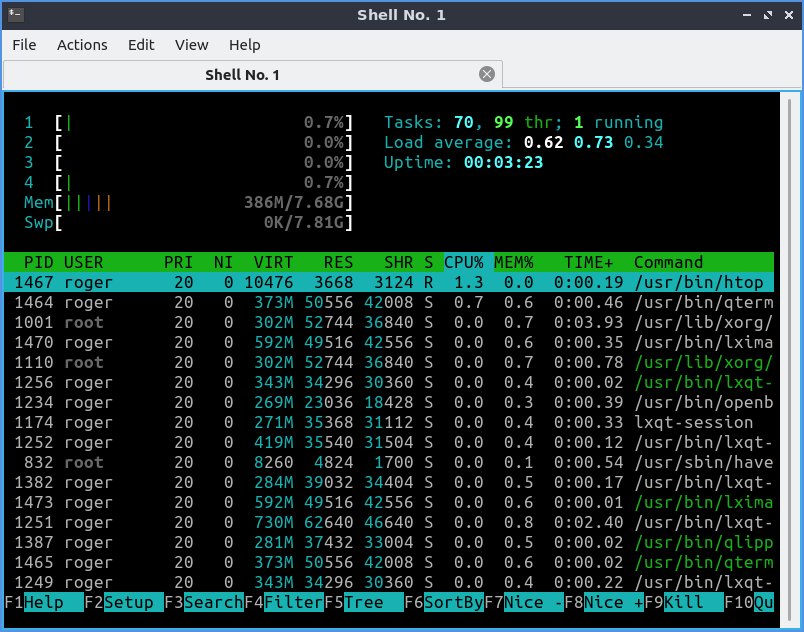The height and width of the screenshot is (632, 804).
Task: Select the PID 1001 xorg process row
Action: pyautogui.click(x=388, y=322)
